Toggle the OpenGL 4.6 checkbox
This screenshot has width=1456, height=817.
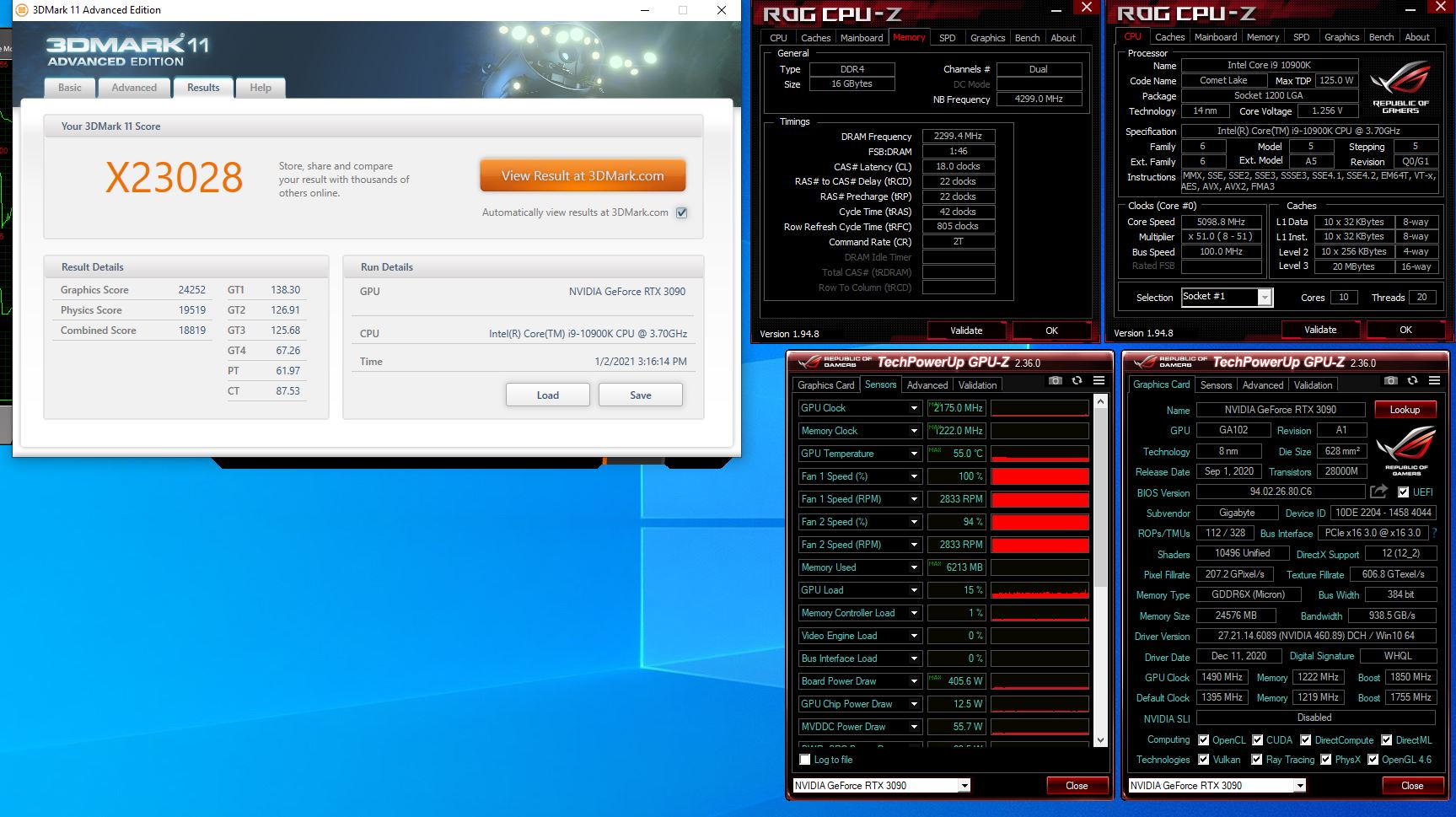click(1373, 760)
